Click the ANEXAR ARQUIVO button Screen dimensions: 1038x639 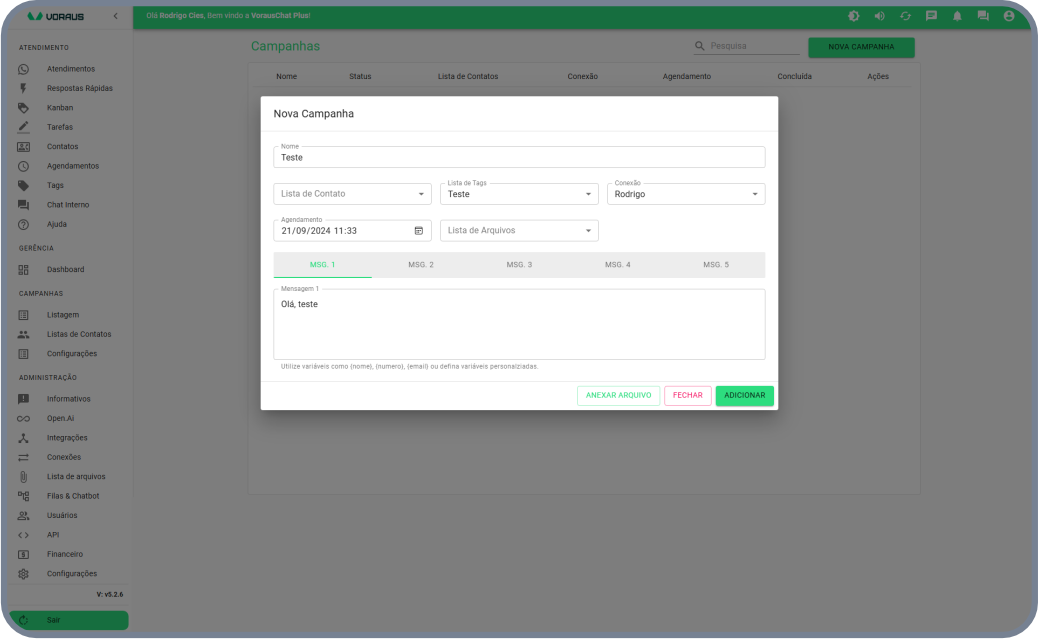(618, 396)
